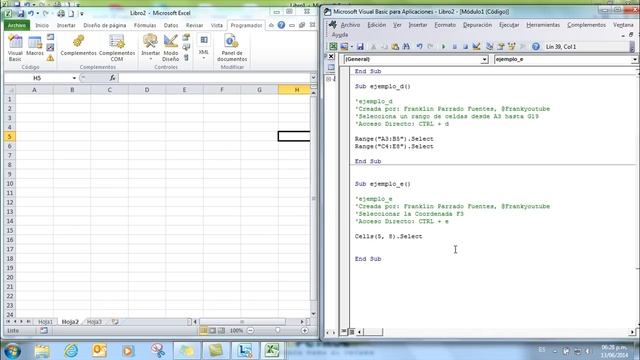This screenshot has height=360, width=640.
Task: Select column A header in Excel
Action: coord(34,90)
